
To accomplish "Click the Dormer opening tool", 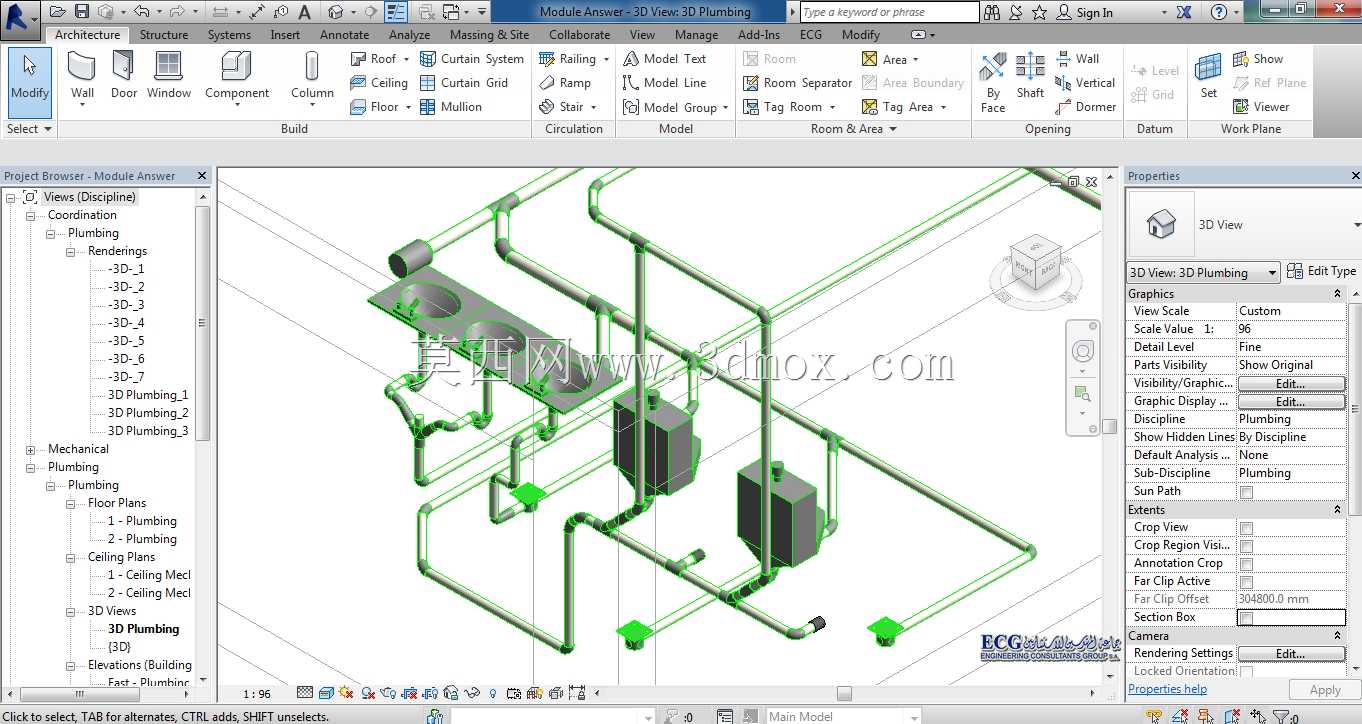I will pyautogui.click(x=1085, y=107).
